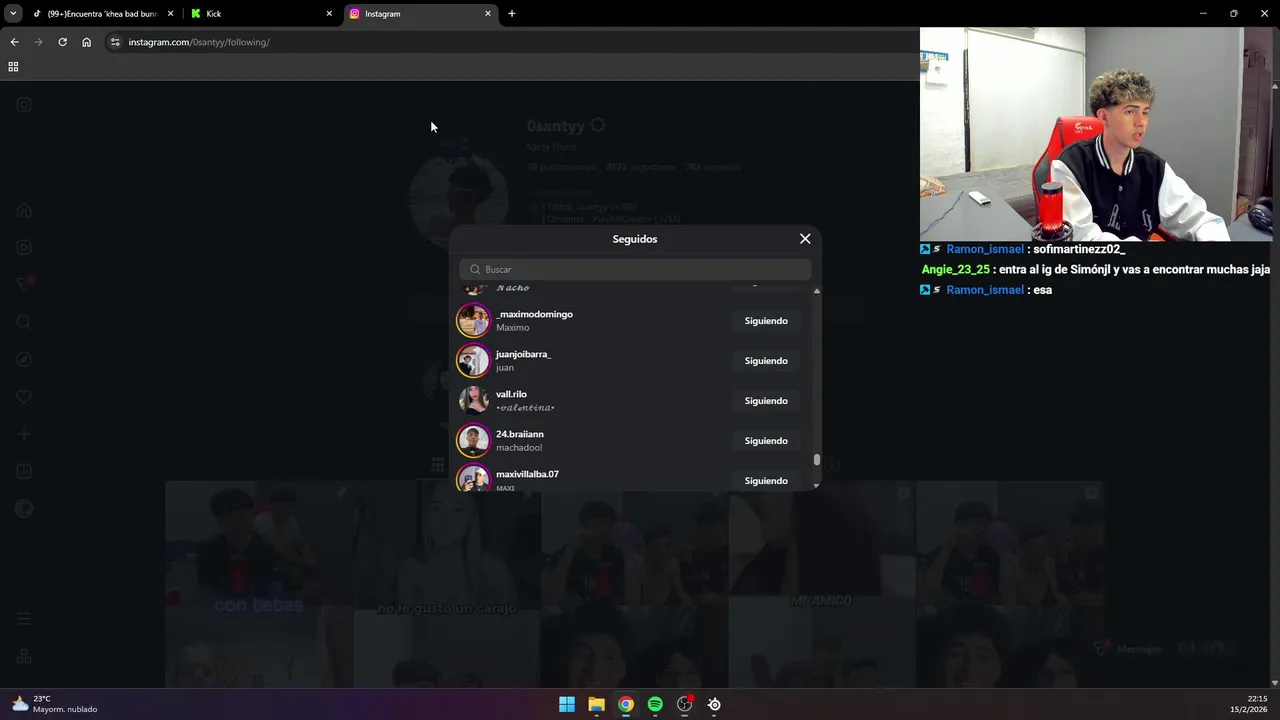Click the list scrollbar up arrow

817,291
